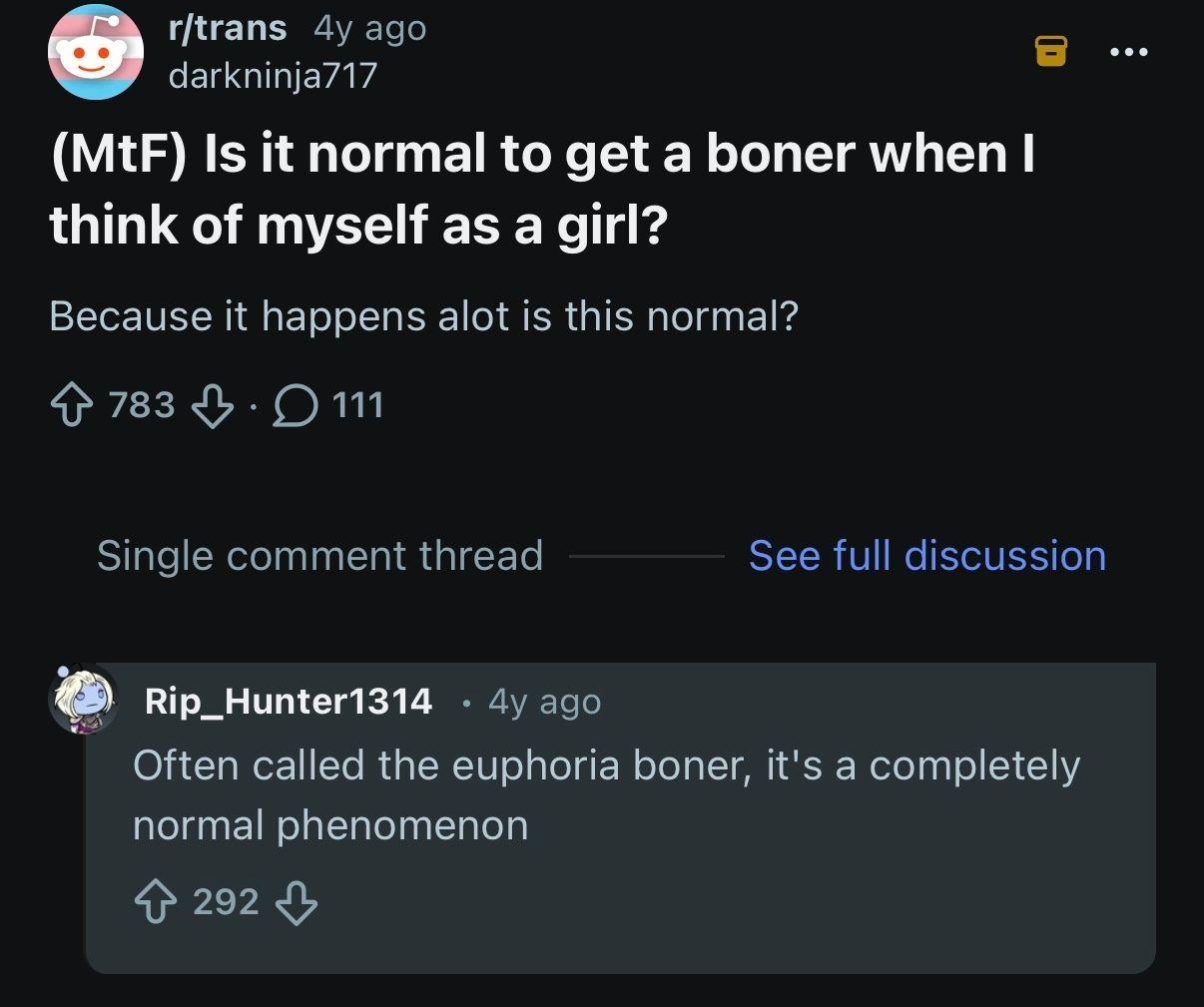Screen dimensions: 1204x1007
Task: Open darkninja717's user profile
Action: click(x=273, y=74)
